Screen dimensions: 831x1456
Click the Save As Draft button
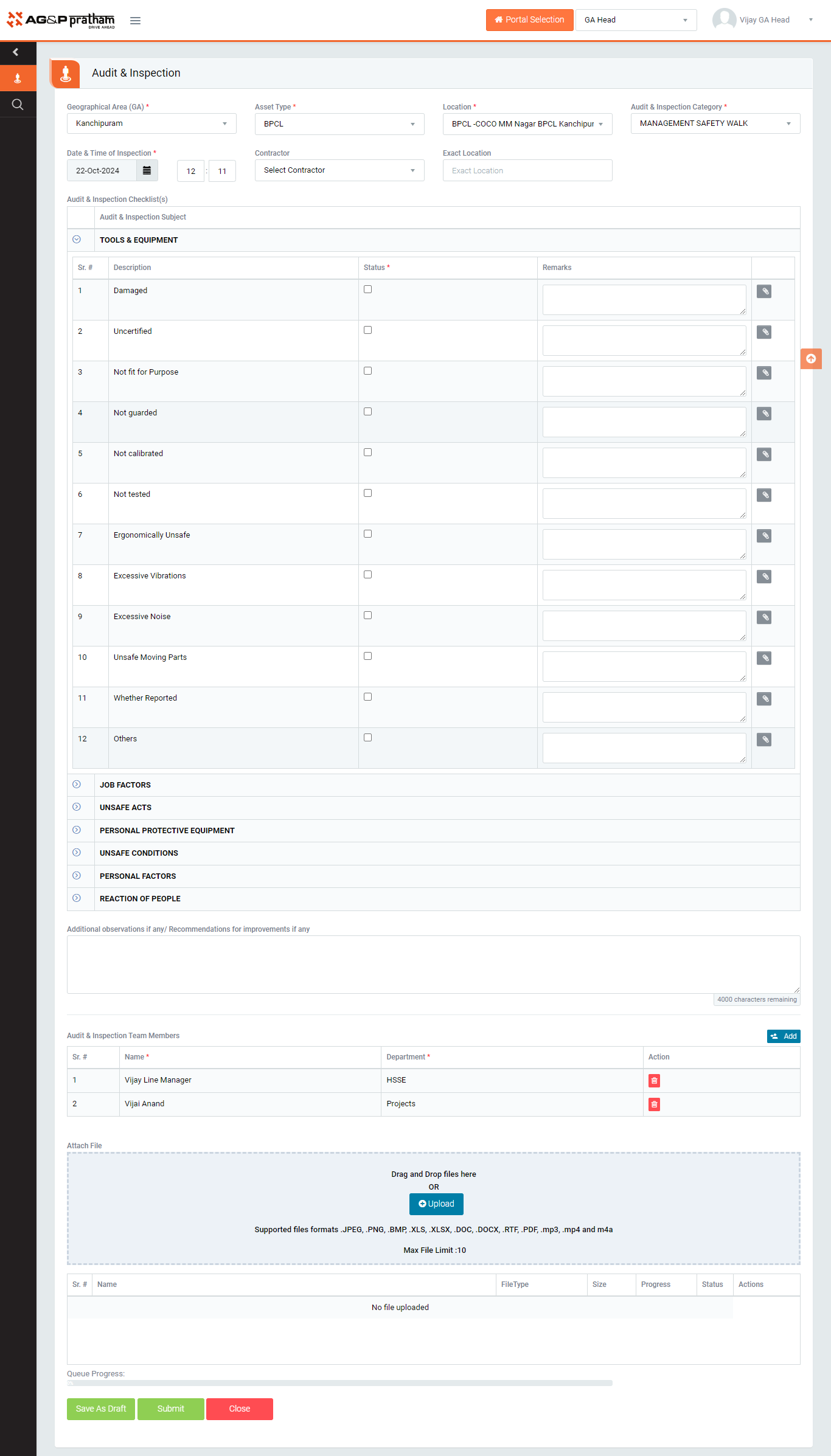click(x=101, y=1409)
